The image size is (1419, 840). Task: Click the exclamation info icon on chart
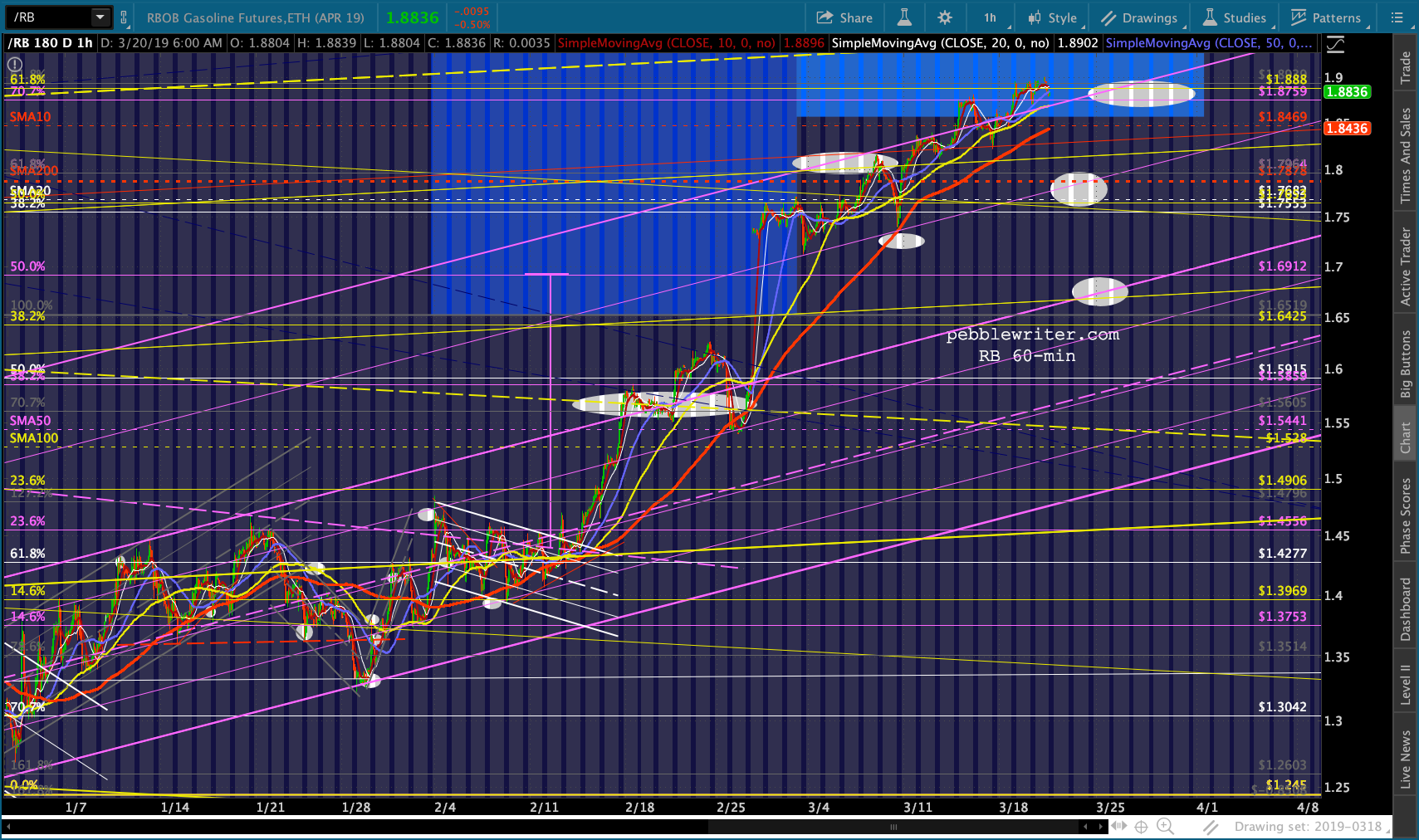click(15, 64)
